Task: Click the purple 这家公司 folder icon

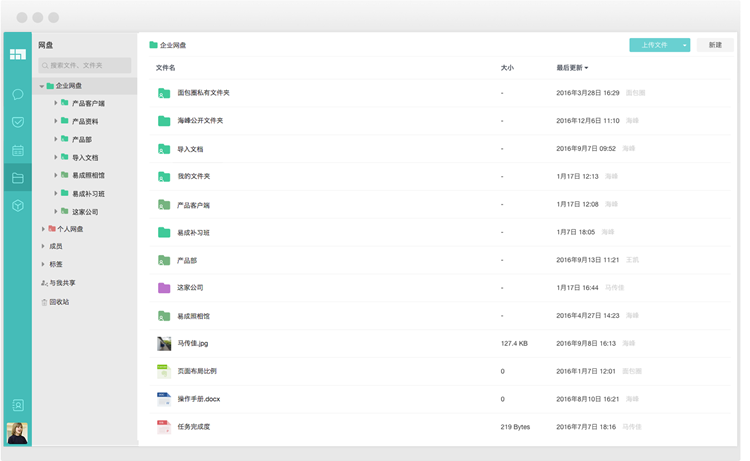Action: pyautogui.click(x=164, y=288)
